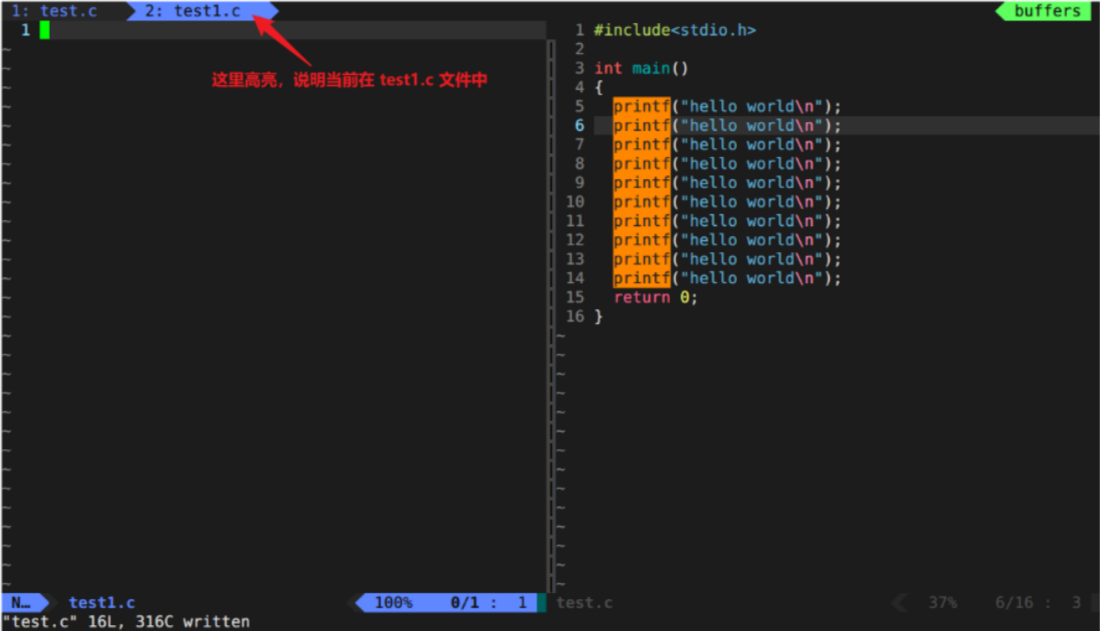Screen dimensions: 1100x631
Task: Click the main function name on line 3
Action: [x=650, y=68]
